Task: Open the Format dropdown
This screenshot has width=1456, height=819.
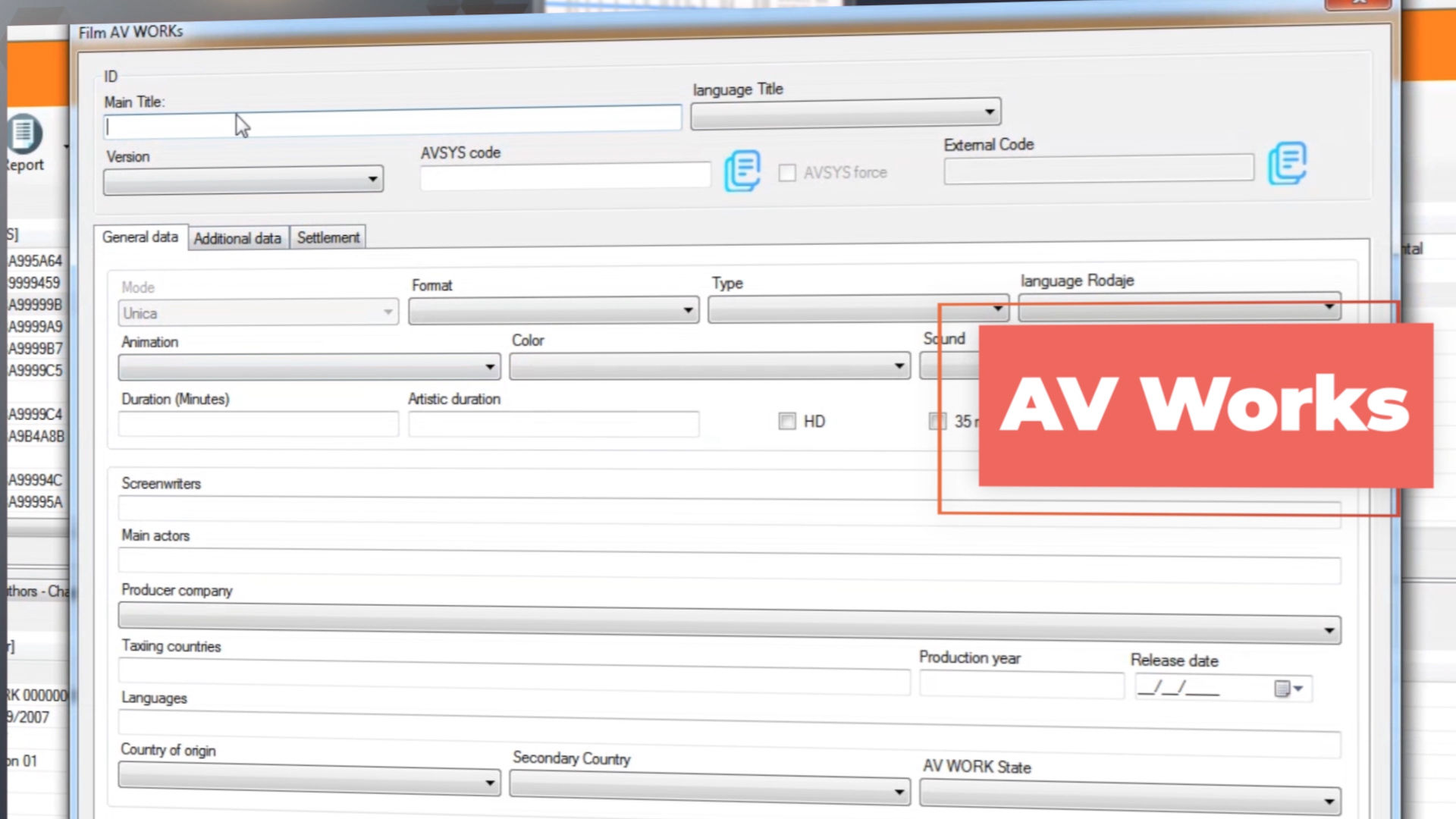Action: tap(554, 310)
